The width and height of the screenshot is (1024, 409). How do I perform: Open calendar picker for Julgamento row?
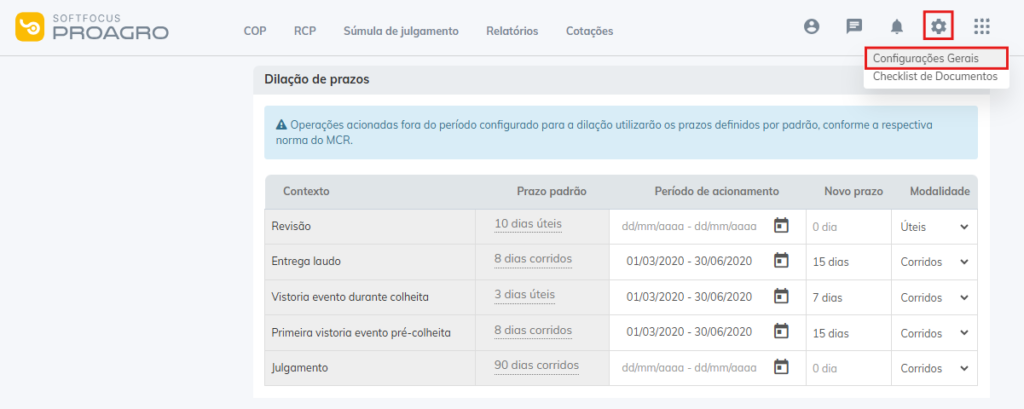782,367
